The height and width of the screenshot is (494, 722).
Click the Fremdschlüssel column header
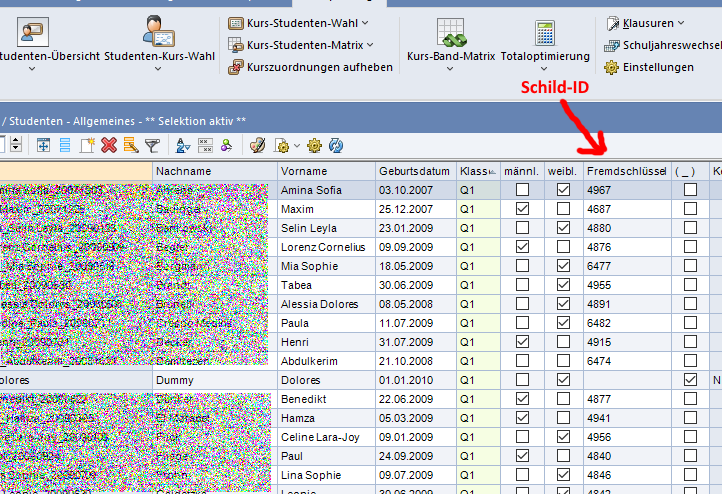coord(627,171)
